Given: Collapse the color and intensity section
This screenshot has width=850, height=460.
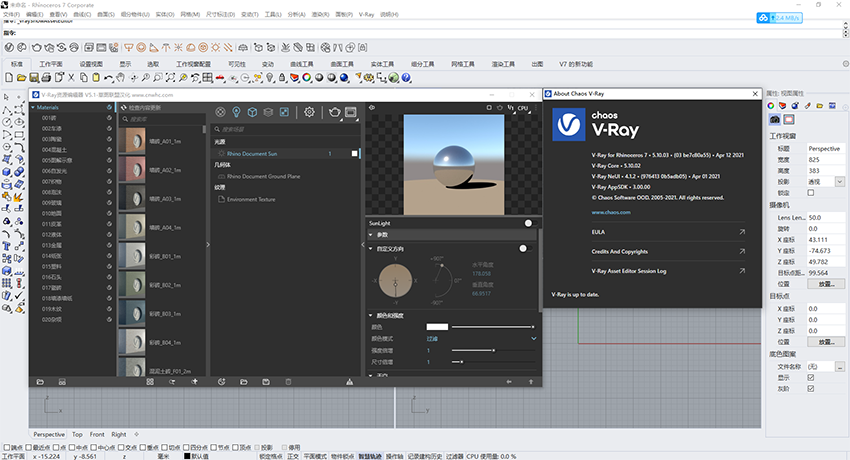Looking at the screenshot, I should (371, 315).
